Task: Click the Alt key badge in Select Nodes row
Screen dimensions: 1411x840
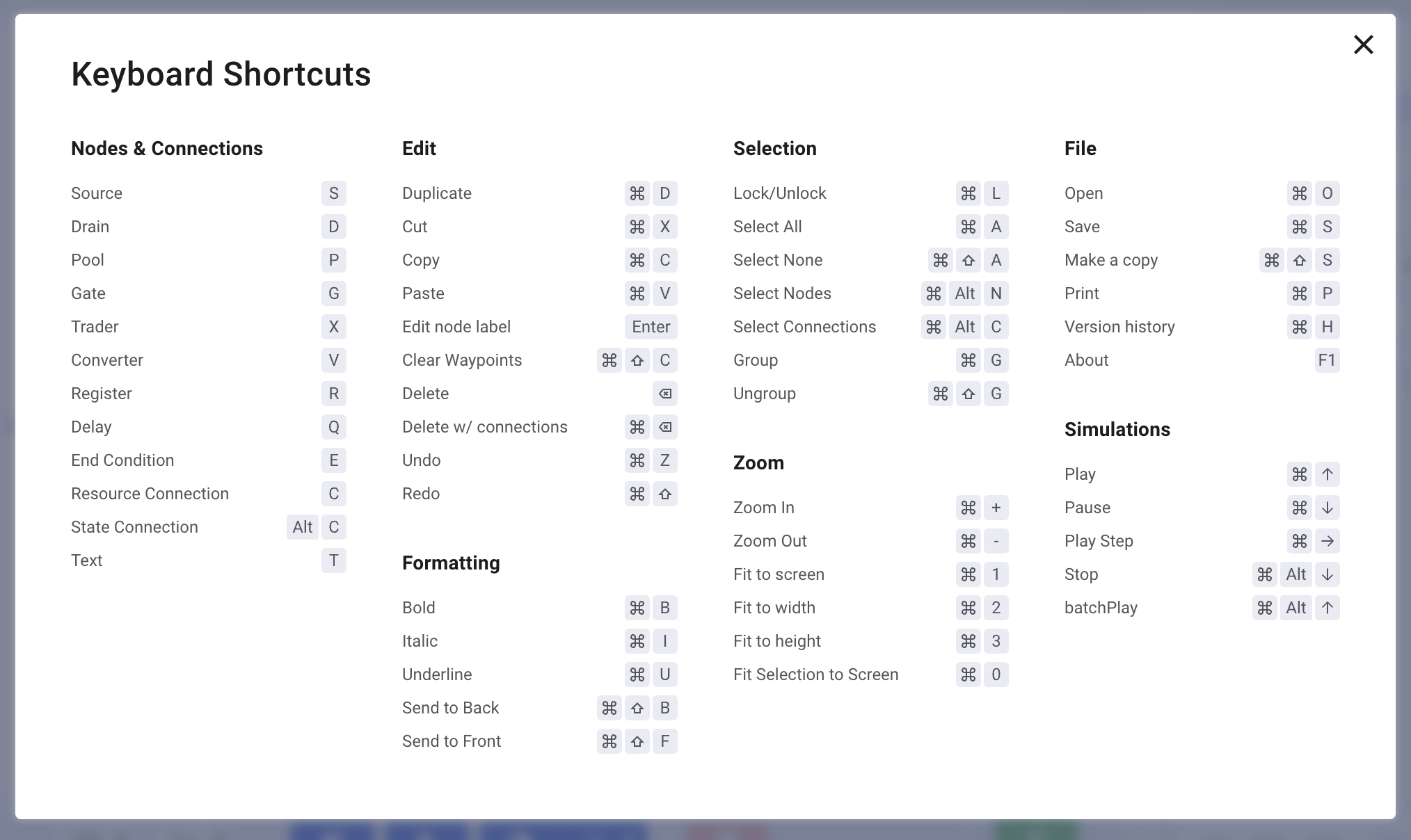Action: coord(965,293)
